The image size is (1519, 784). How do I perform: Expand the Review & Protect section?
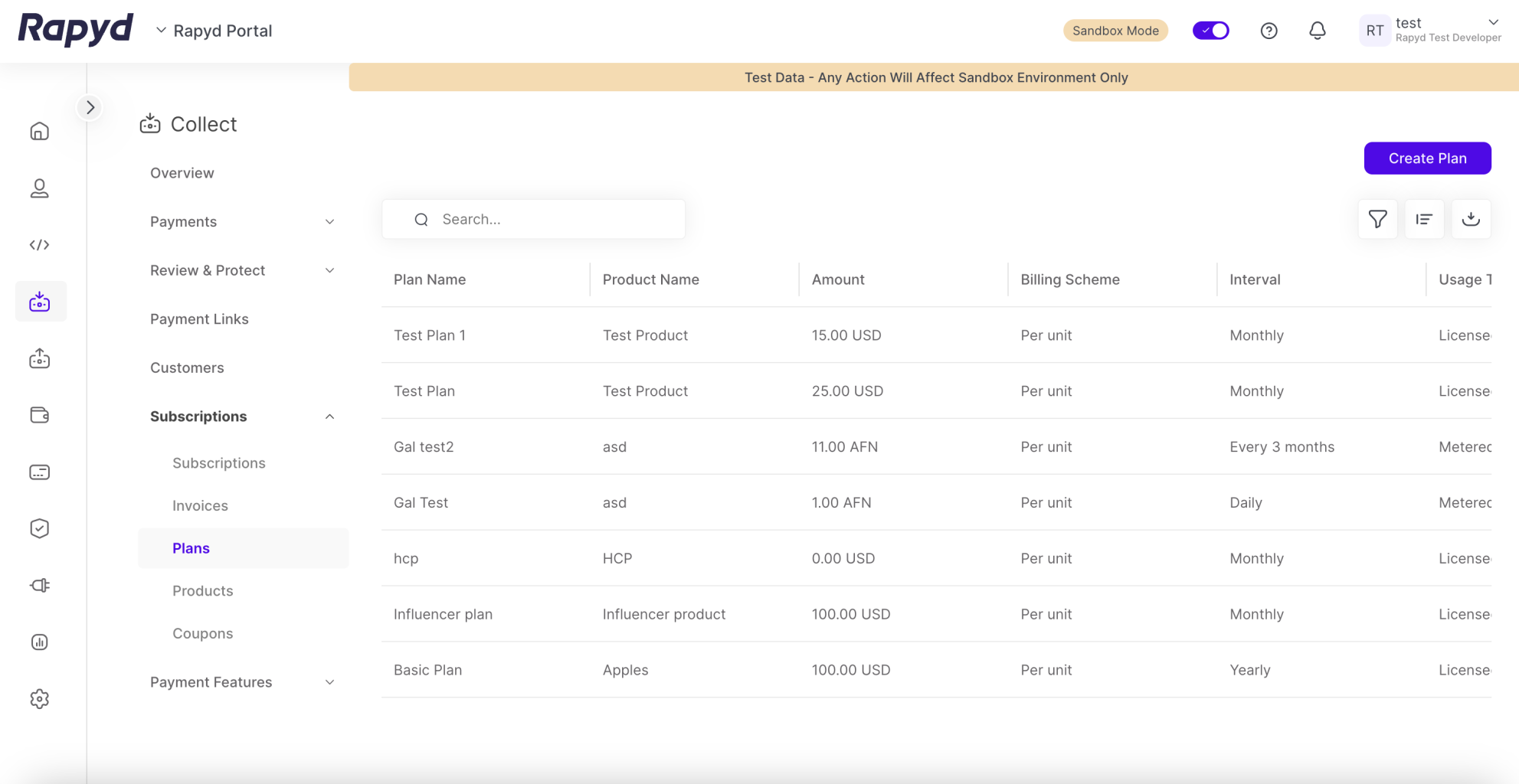(242, 270)
